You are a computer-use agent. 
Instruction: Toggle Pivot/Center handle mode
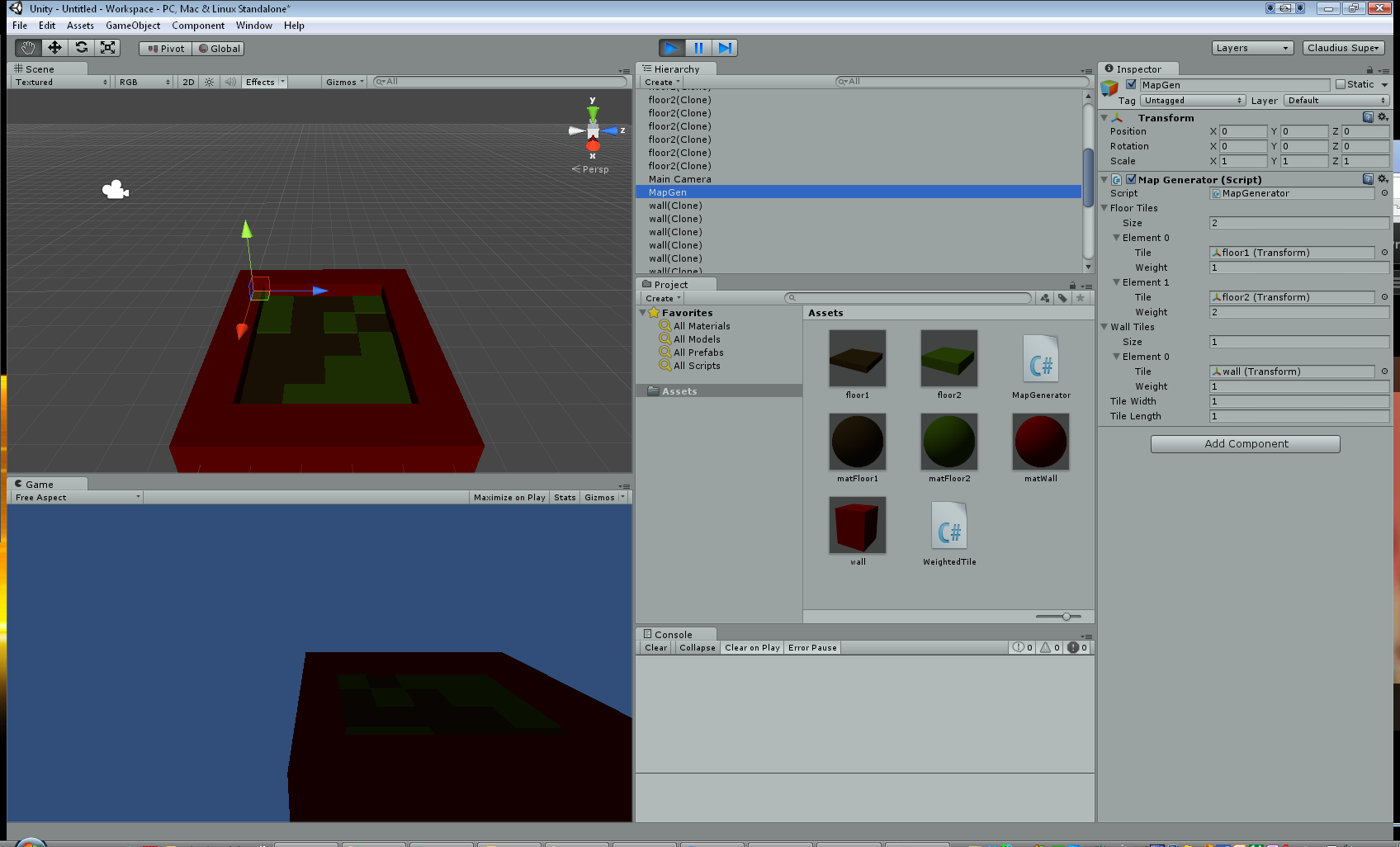pyautogui.click(x=166, y=49)
